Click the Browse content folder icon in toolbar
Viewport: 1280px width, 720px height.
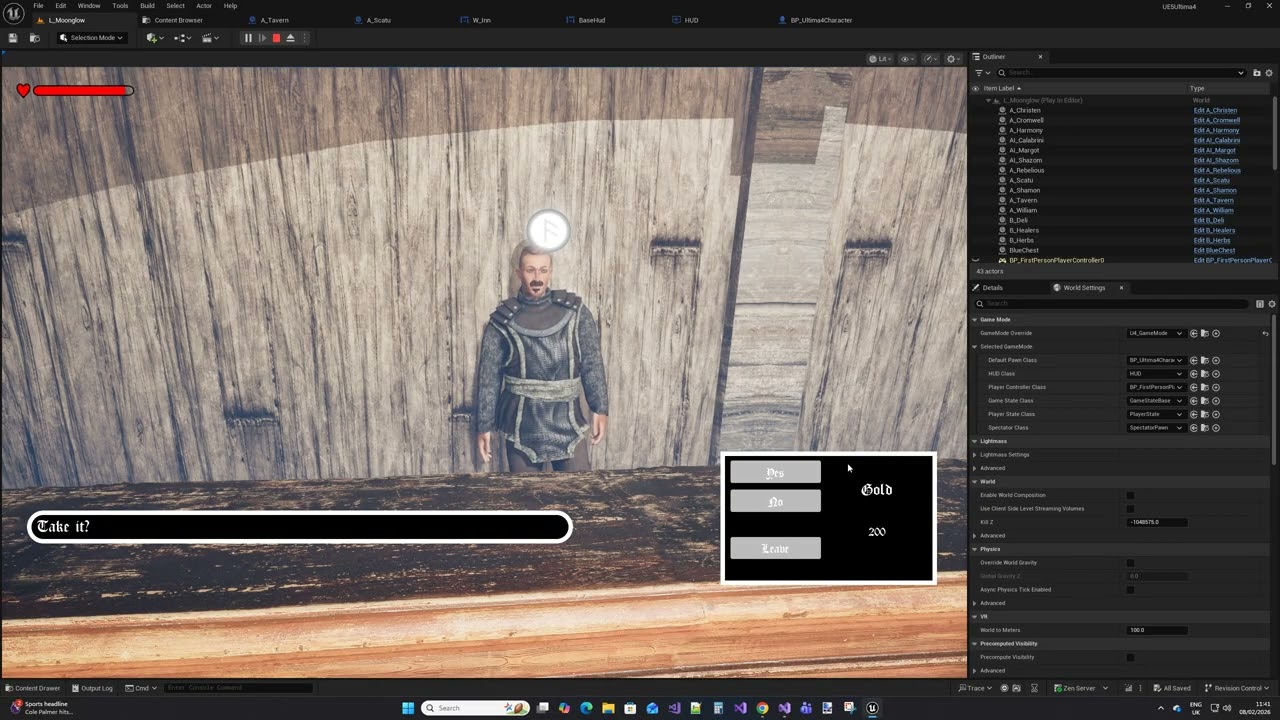[34, 38]
